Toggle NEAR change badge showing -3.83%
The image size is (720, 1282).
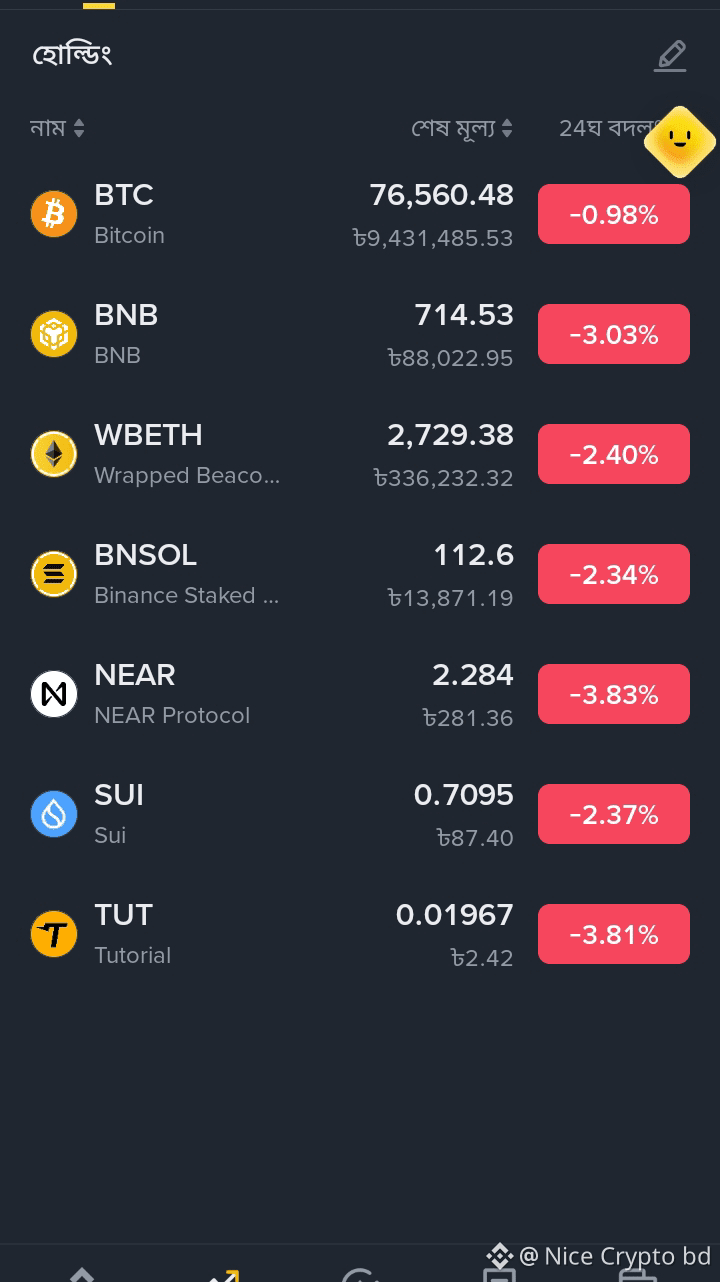[614, 694]
